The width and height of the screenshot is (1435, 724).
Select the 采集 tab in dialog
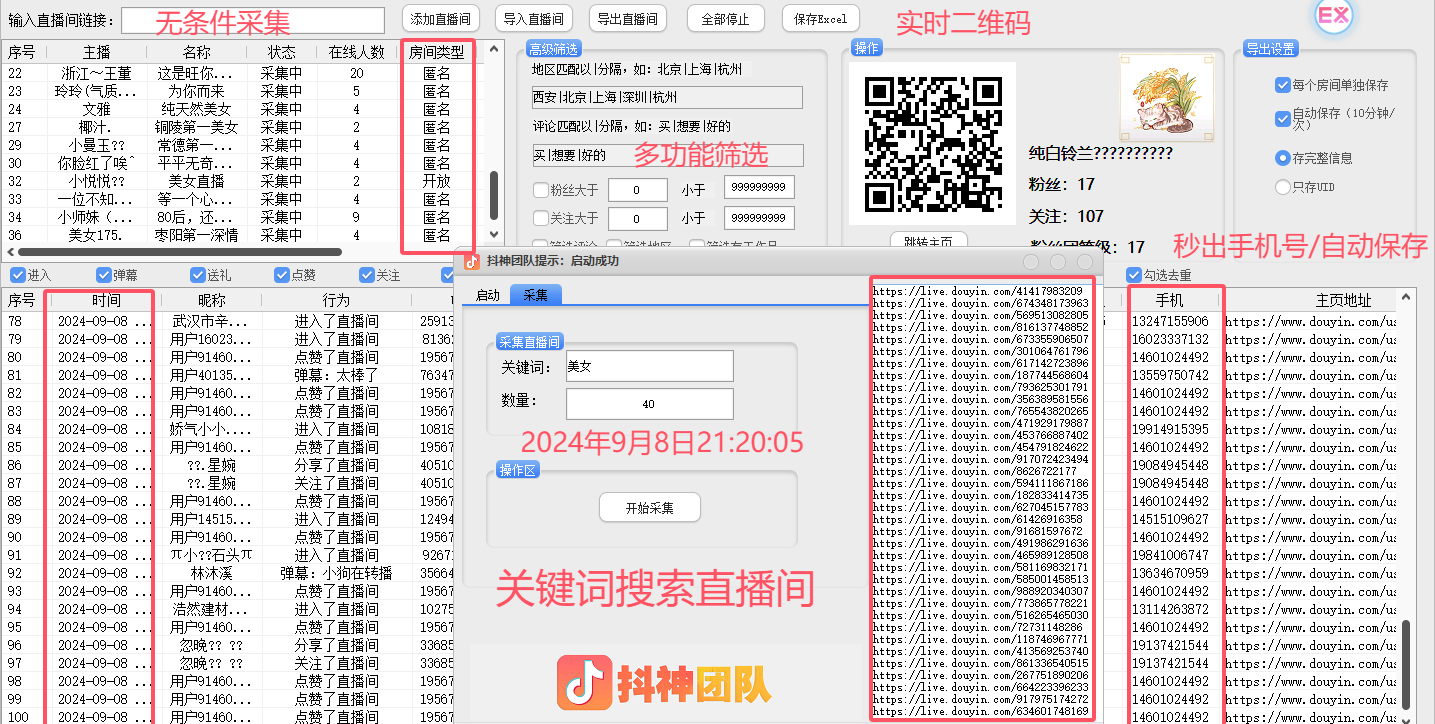click(x=535, y=295)
